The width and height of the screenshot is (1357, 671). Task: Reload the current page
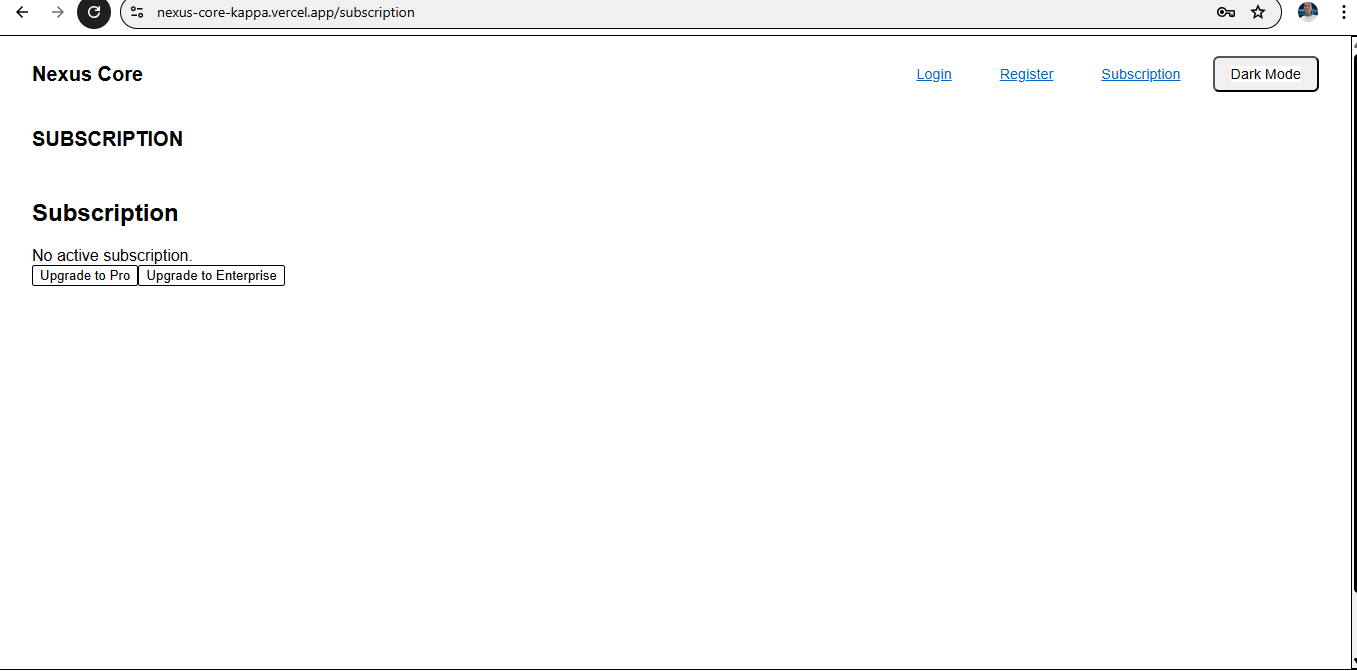tap(94, 13)
